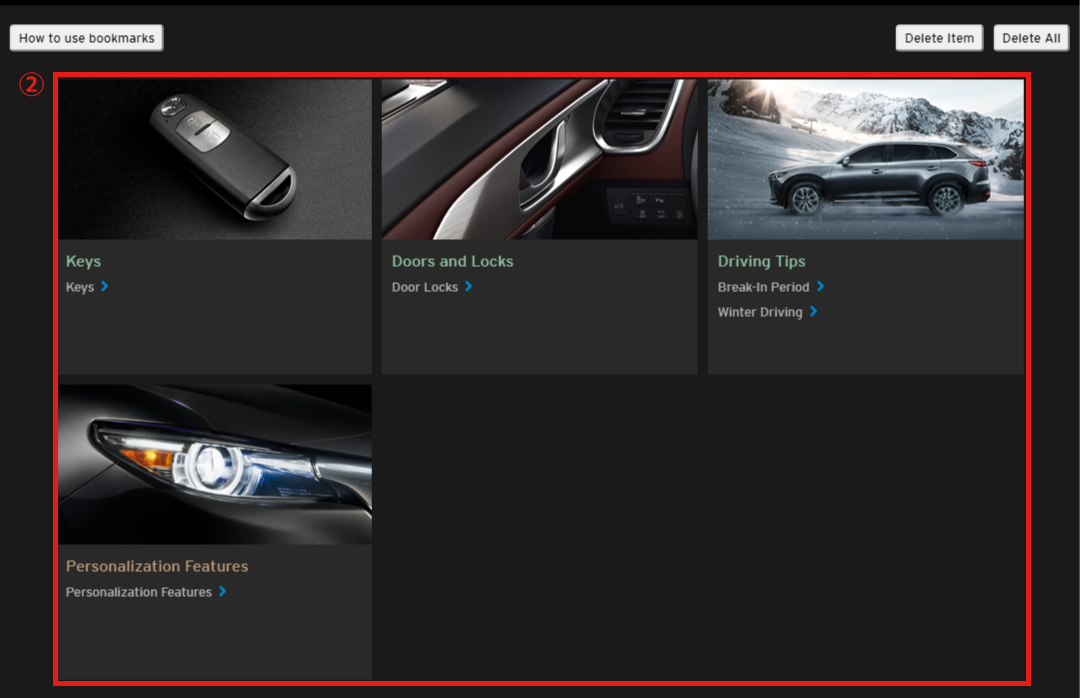
Task: Open the Break-In Period bookmark link
Action: click(x=763, y=287)
